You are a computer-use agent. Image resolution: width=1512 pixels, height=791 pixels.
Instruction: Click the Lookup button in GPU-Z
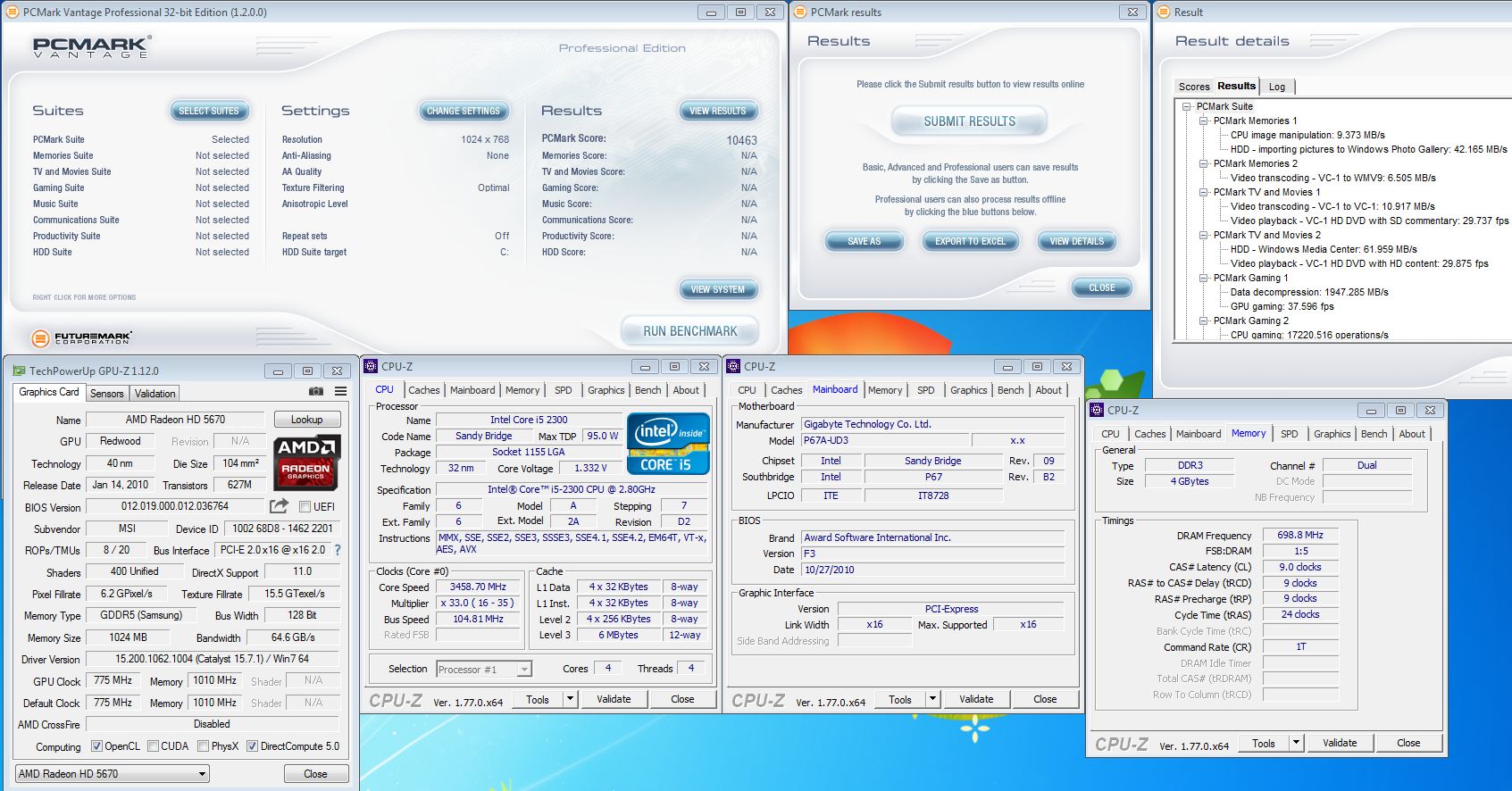pyautogui.click(x=306, y=420)
